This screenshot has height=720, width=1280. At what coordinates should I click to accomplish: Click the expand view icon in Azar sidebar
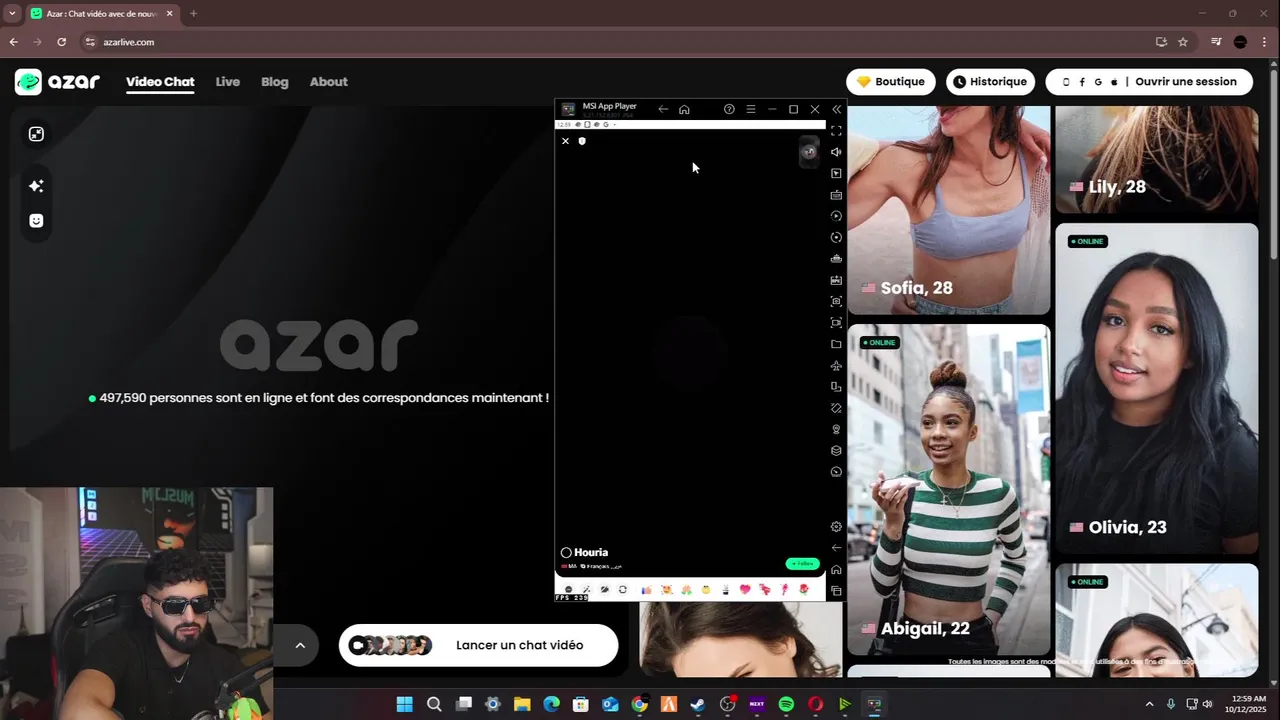coord(36,134)
